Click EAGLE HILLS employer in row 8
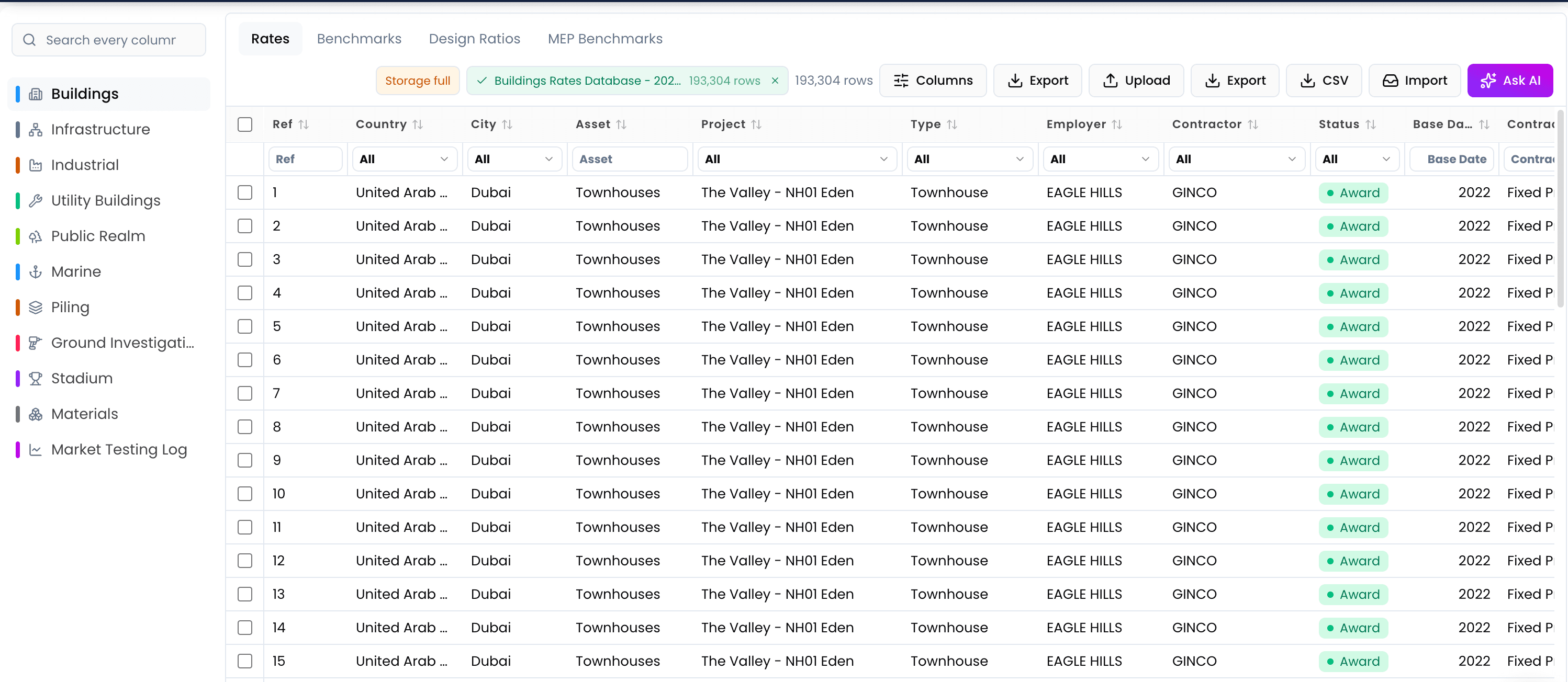The width and height of the screenshot is (1568, 682). pyautogui.click(x=1084, y=427)
